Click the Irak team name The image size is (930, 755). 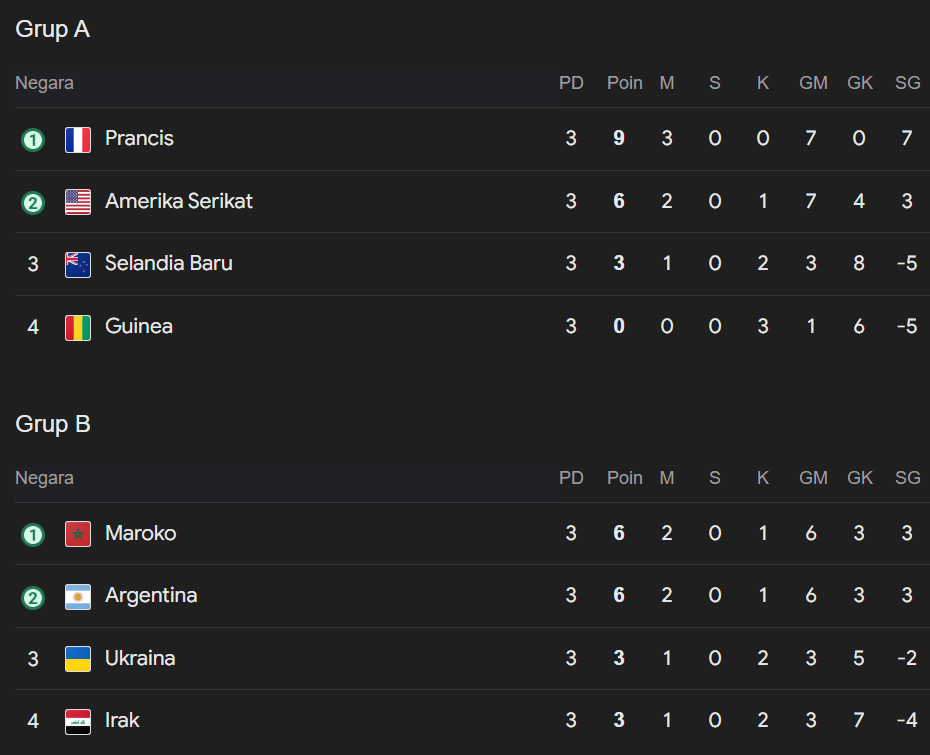tap(122, 720)
